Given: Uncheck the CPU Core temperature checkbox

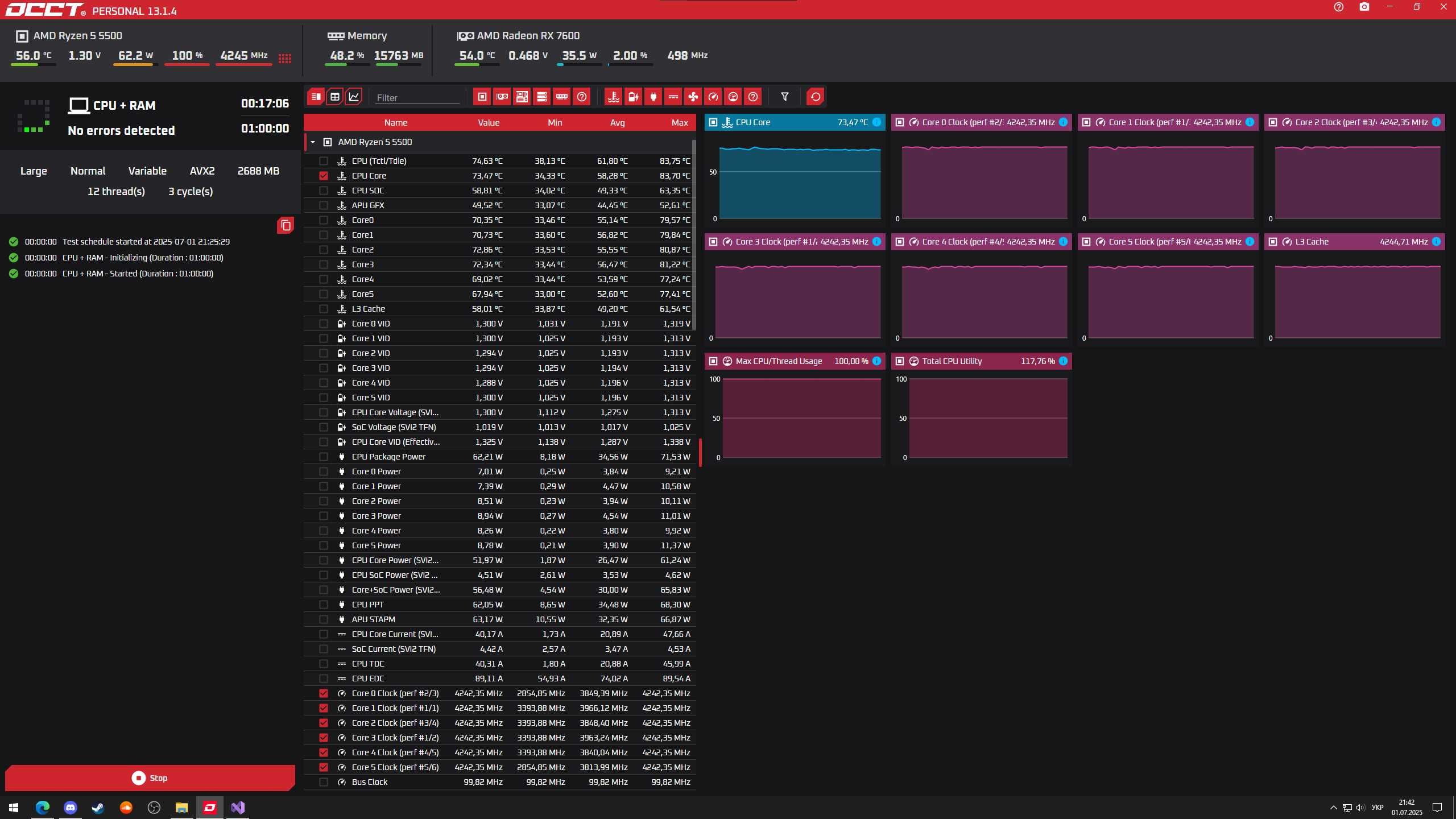Looking at the screenshot, I should (x=324, y=176).
